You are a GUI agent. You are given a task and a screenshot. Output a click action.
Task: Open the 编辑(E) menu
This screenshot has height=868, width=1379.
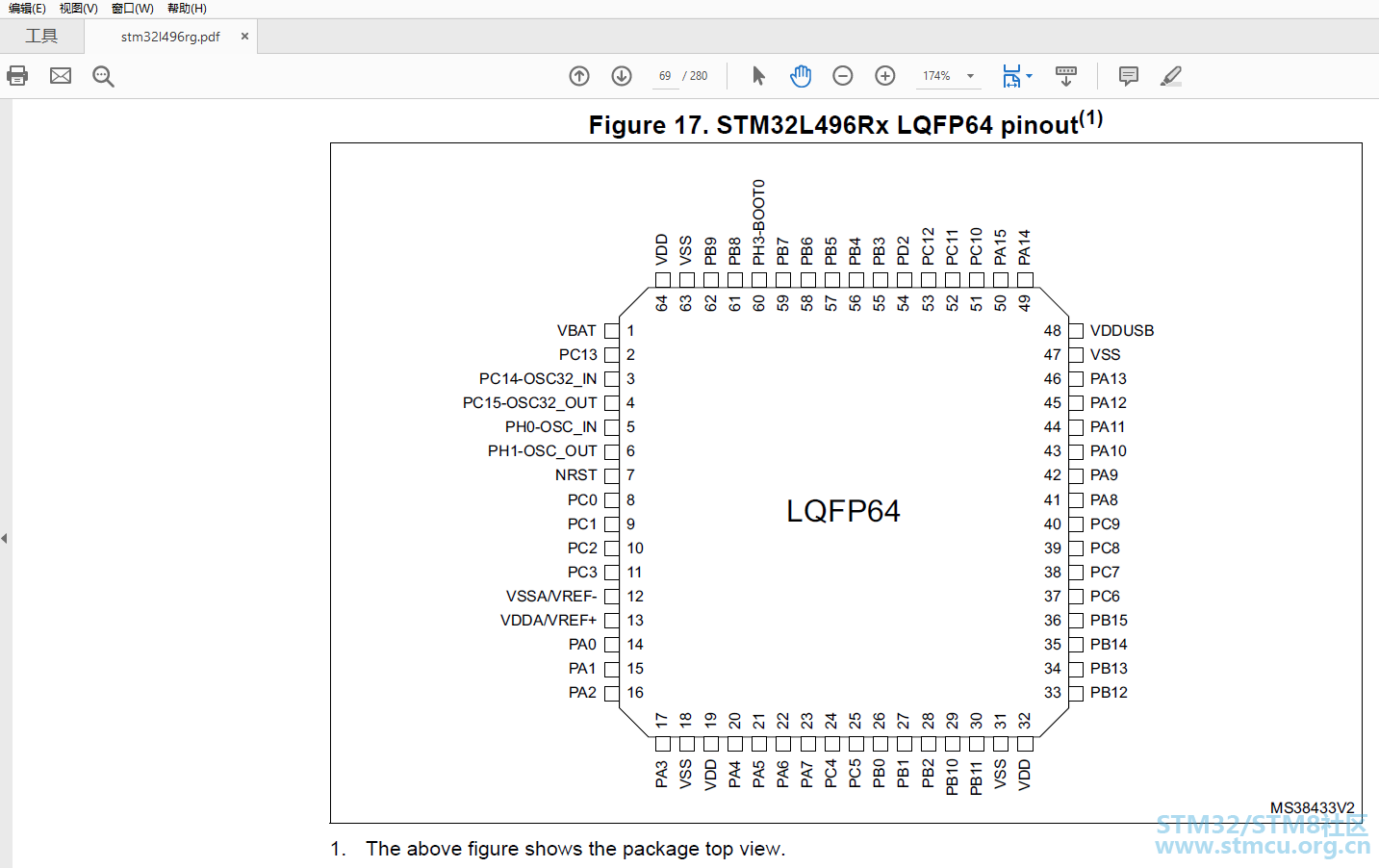point(27,9)
